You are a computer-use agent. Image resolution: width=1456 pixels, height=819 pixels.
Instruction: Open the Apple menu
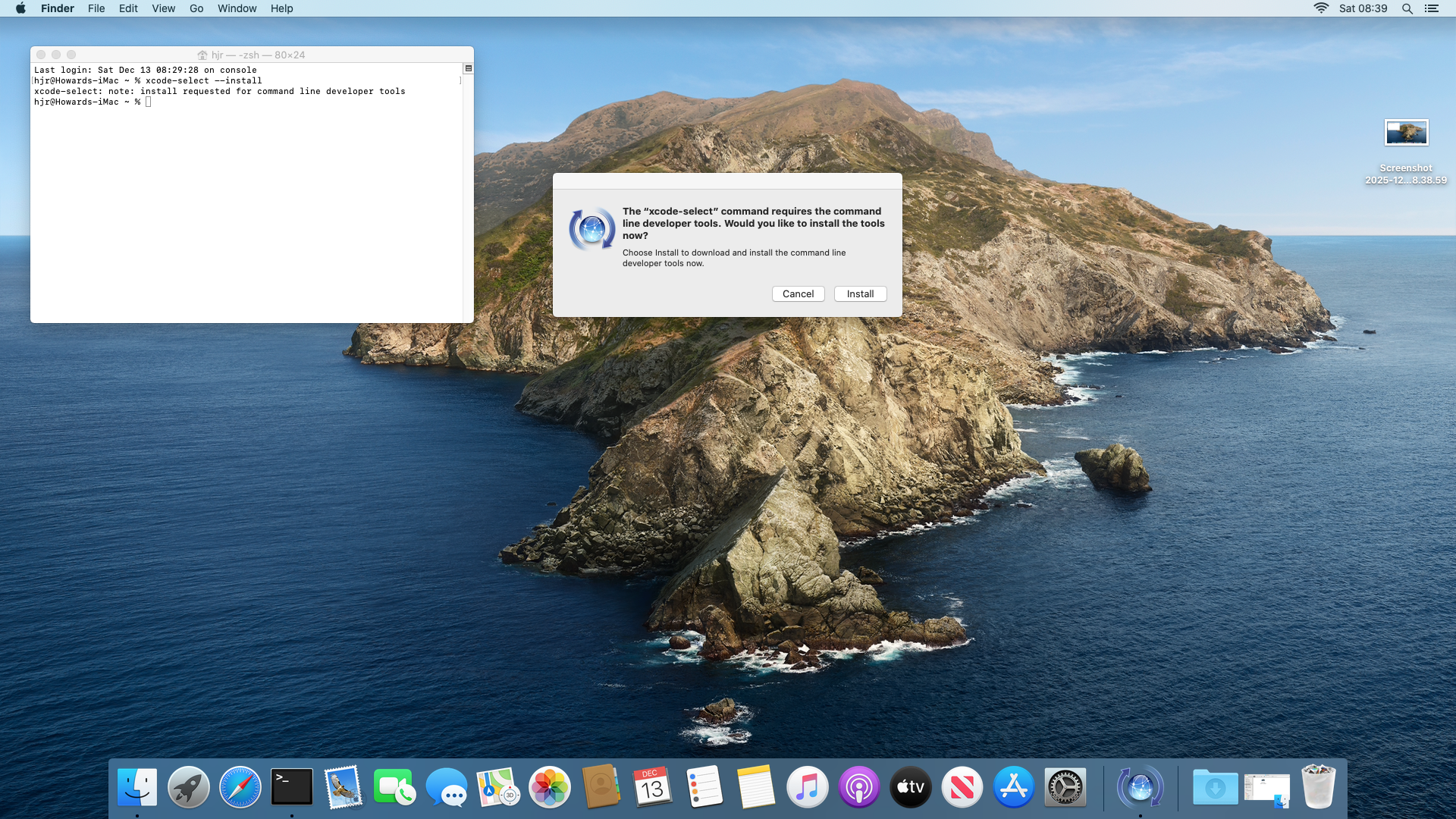(20, 8)
